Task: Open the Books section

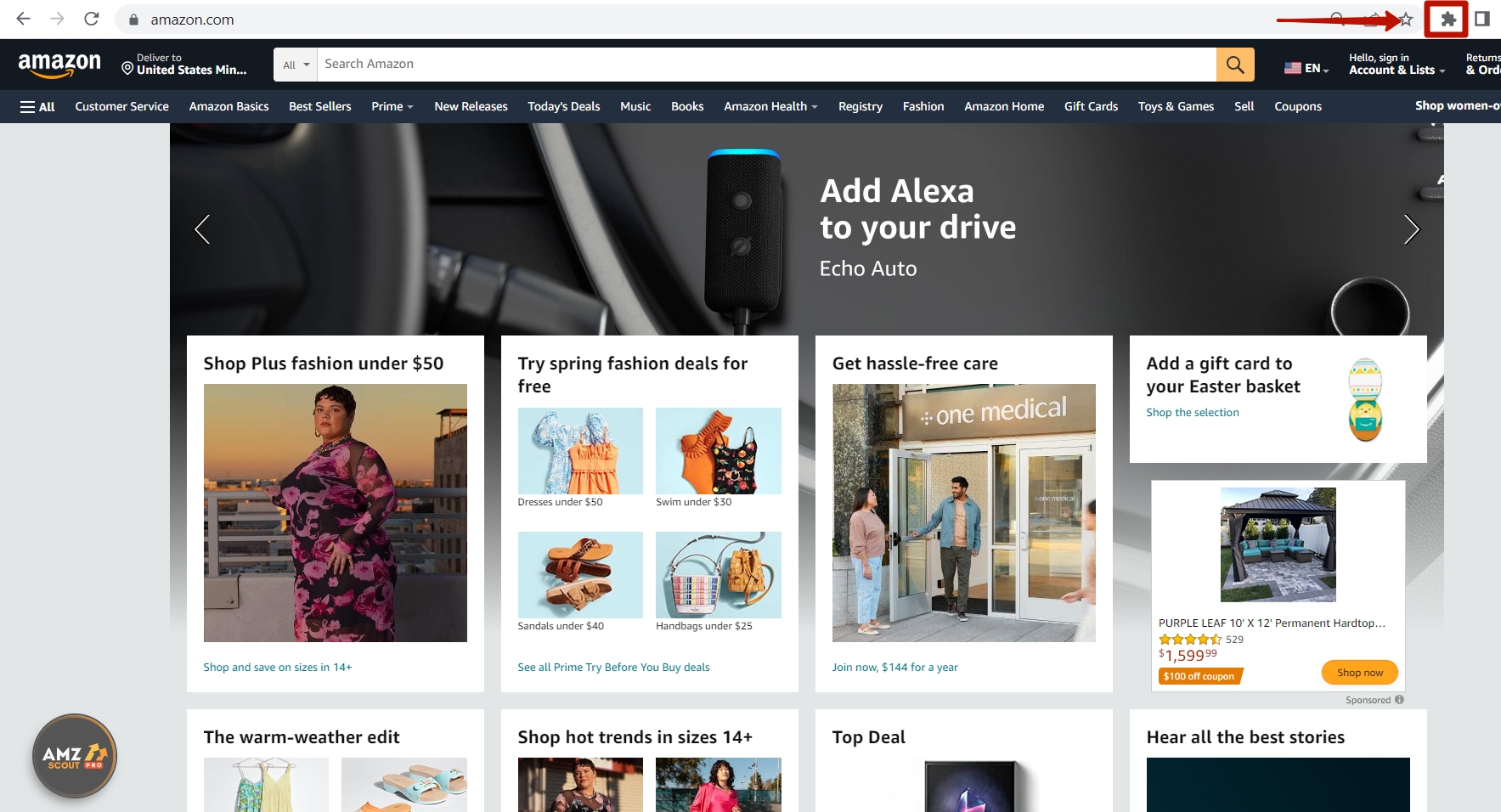Action: point(687,106)
